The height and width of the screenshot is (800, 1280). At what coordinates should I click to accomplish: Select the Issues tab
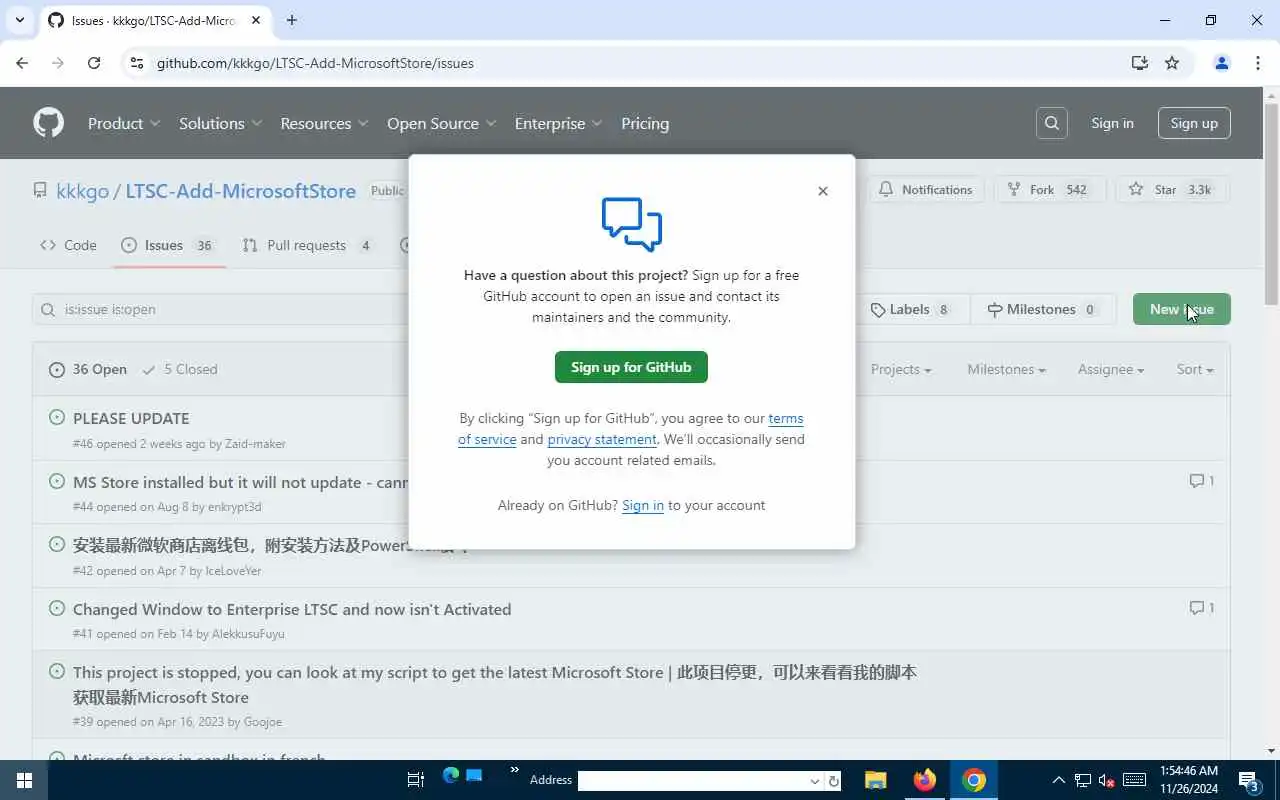point(169,245)
